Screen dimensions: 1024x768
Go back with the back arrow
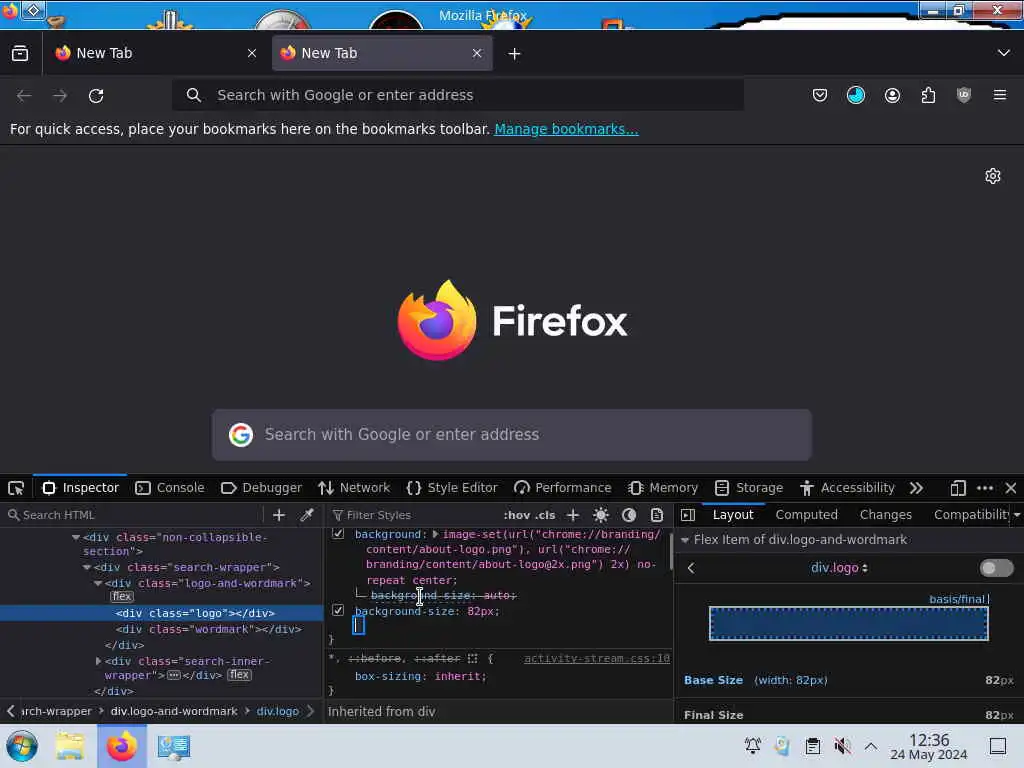coord(24,95)
